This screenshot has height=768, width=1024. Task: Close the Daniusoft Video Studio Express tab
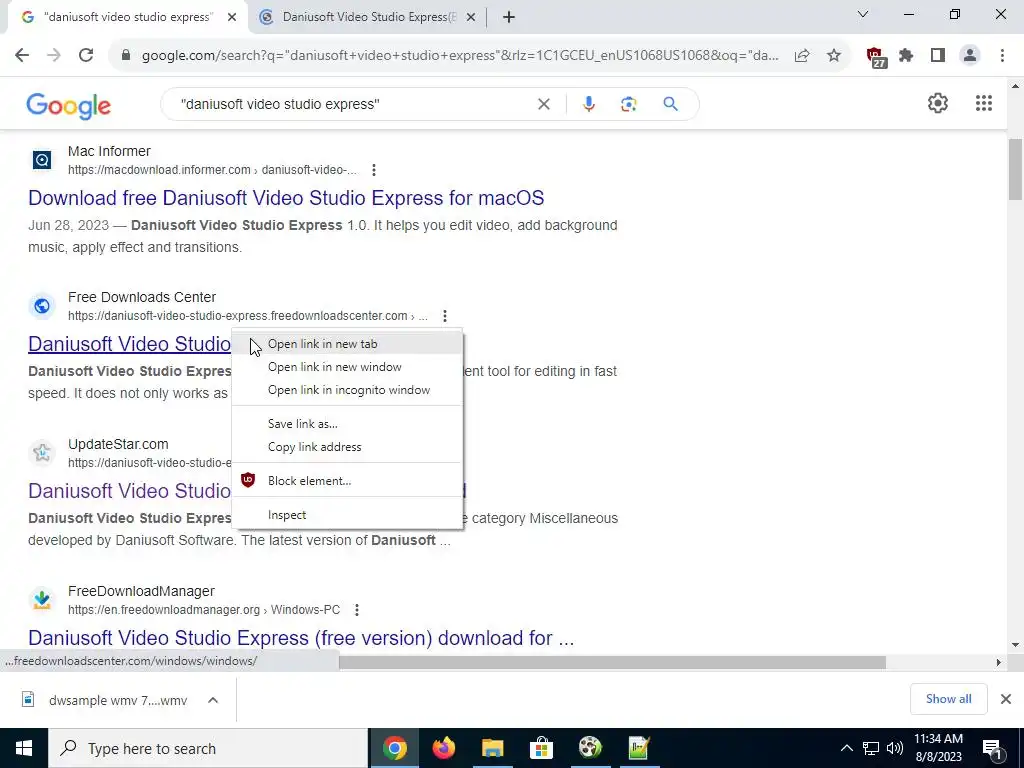point(471,17)
